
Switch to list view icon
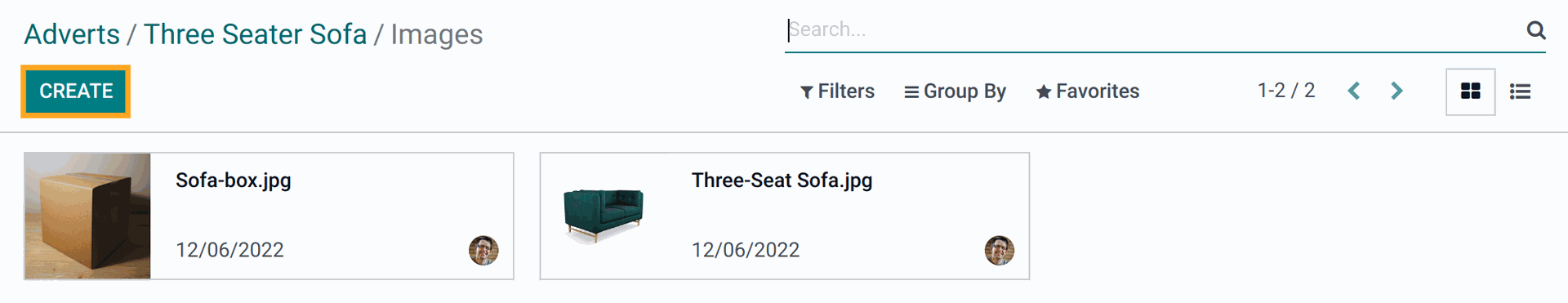[1520, 91]
